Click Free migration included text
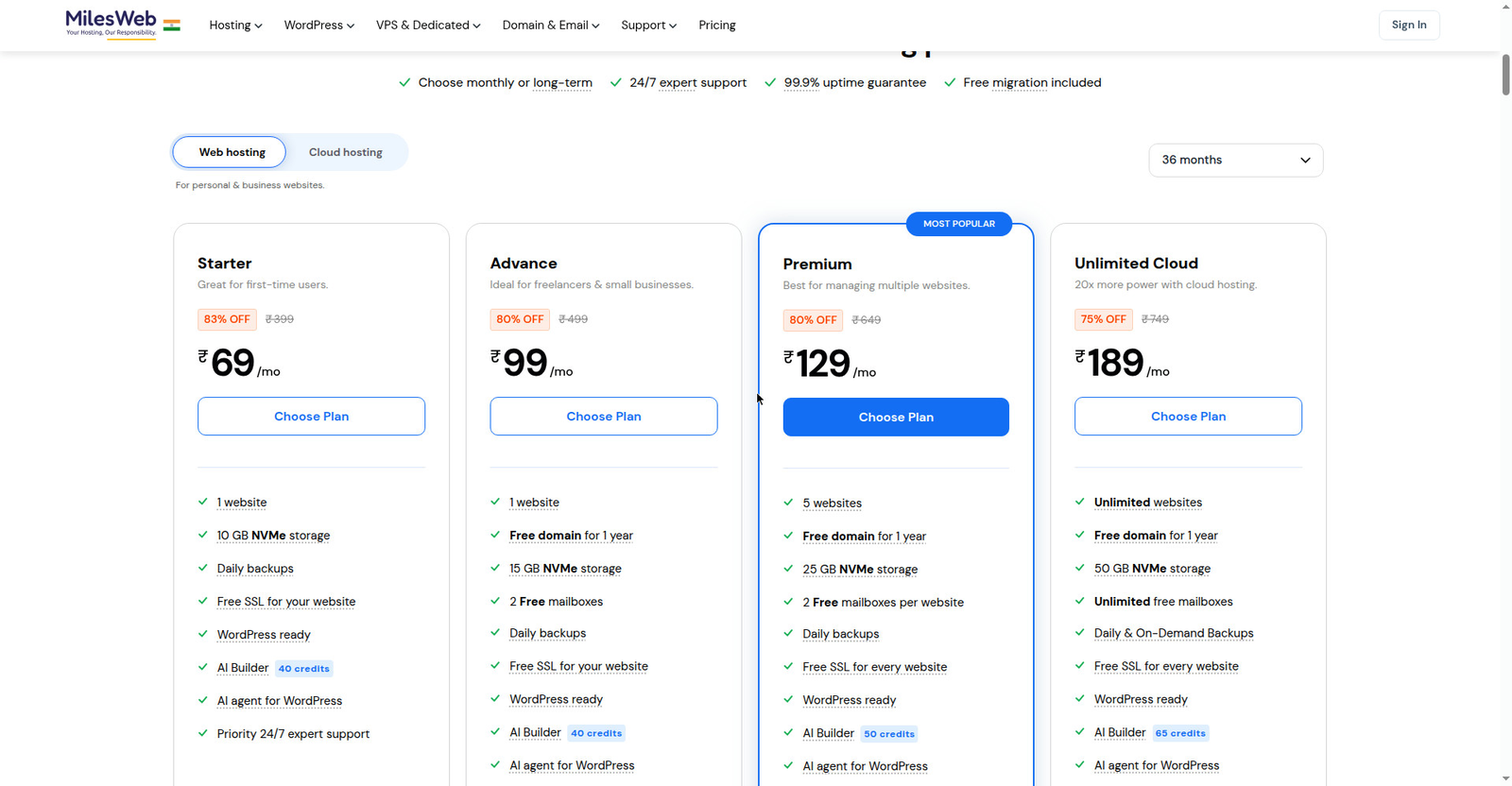This screenshot has height=786, width=1512. (1032, 83)
